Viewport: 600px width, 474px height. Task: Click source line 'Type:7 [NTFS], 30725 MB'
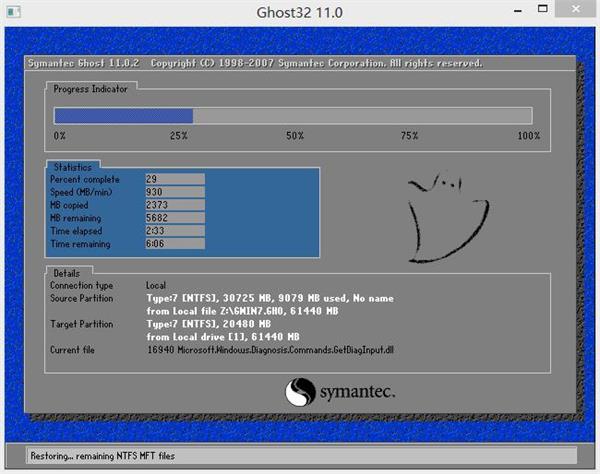coord(270,298)
